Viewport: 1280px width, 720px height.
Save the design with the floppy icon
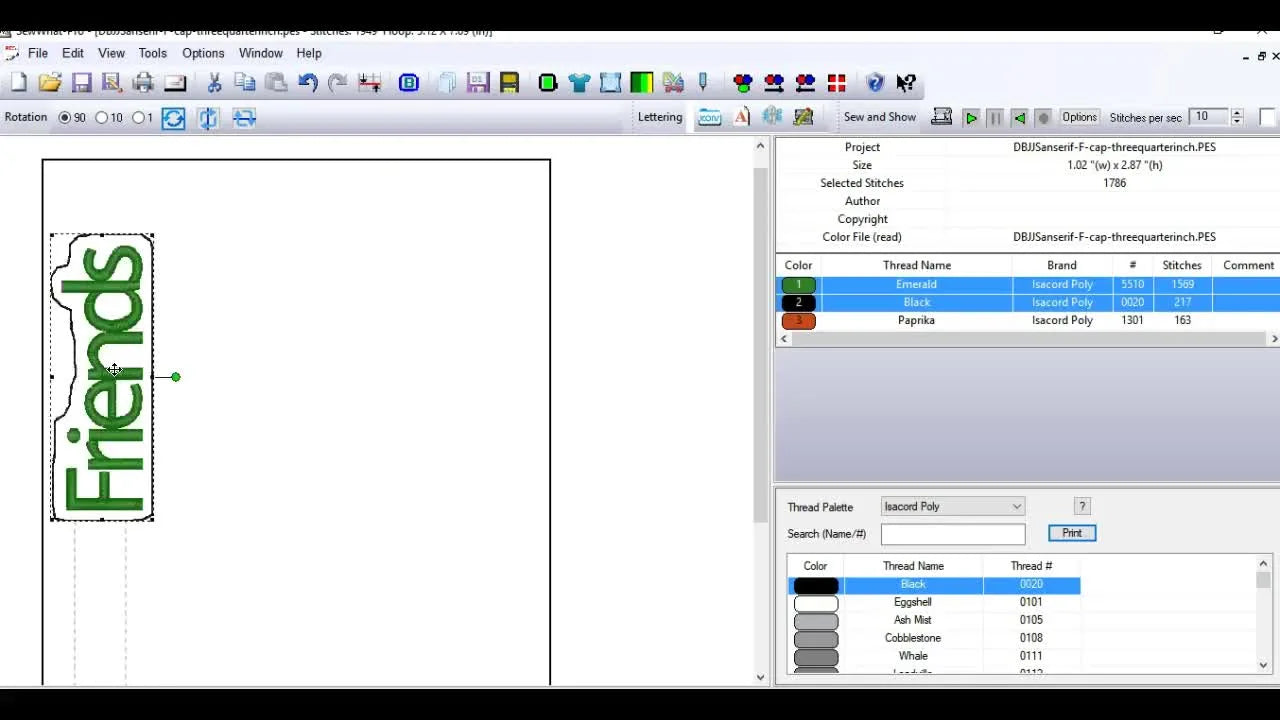click(x=81, y=83)
